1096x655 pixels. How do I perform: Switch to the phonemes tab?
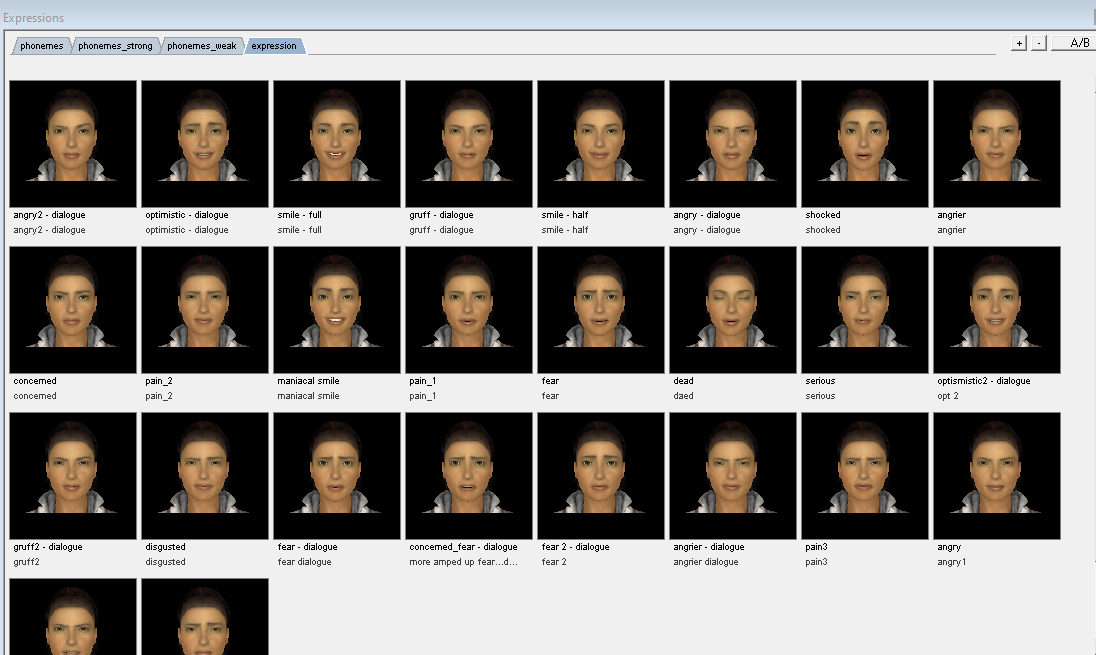point(41,46)
